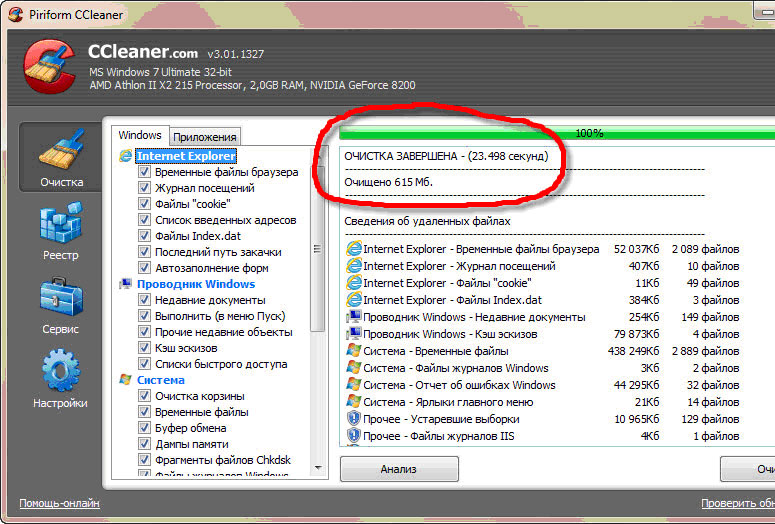Click Windows icon of Файлы журналов Windows result

point(353,368)
